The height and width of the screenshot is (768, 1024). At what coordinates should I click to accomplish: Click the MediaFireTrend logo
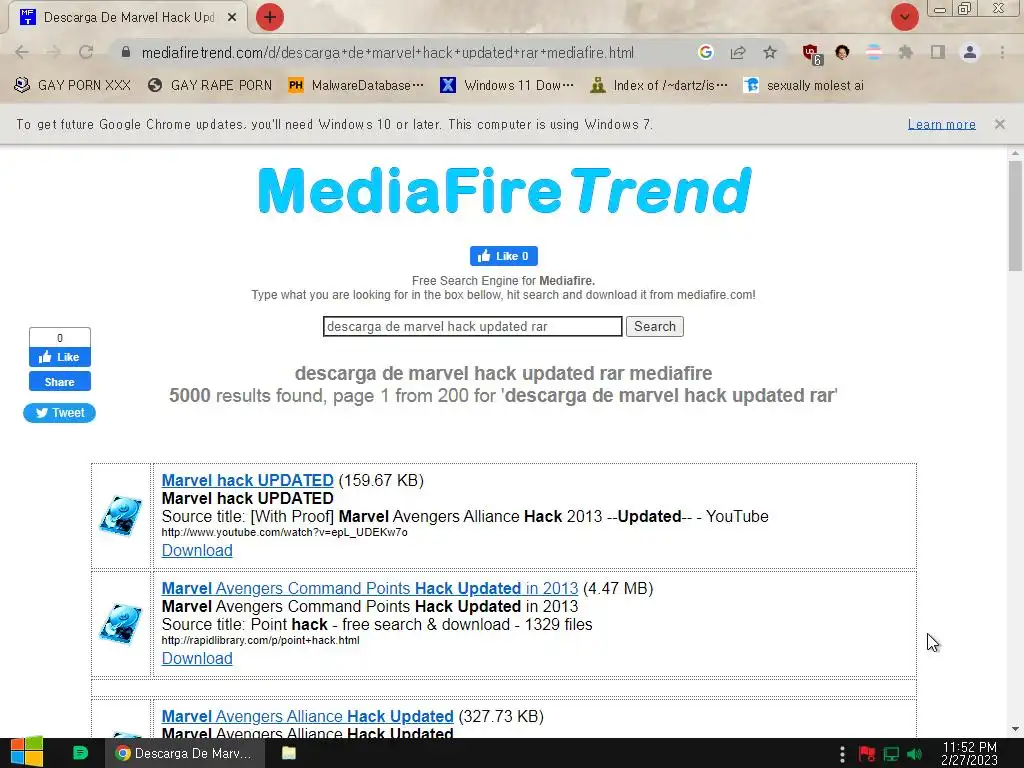[x=505, y=190]
